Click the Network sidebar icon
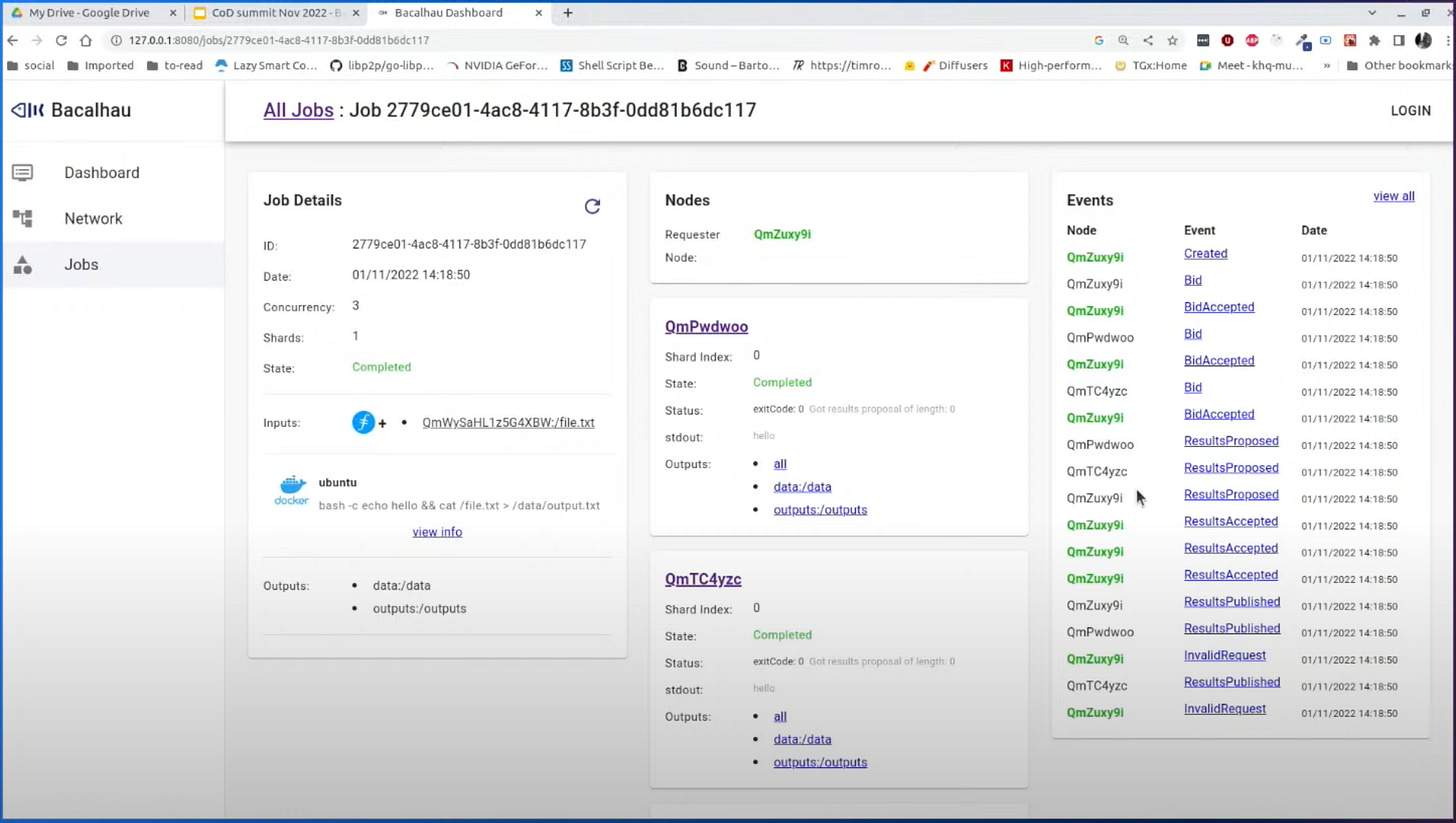The image size is (1456, 823). pos(22,218)
